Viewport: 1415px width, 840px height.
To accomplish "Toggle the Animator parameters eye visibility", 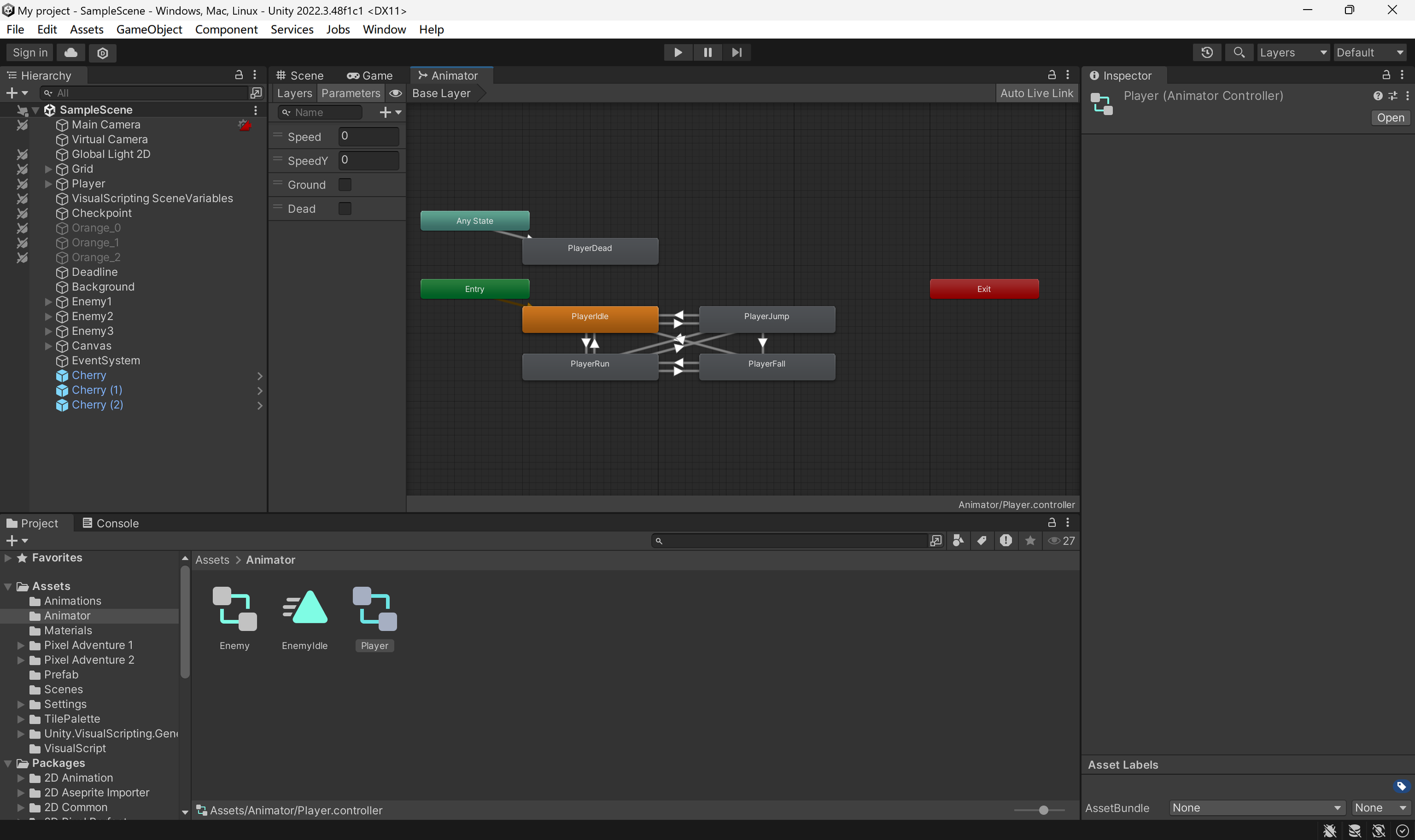I will [396, 93].
